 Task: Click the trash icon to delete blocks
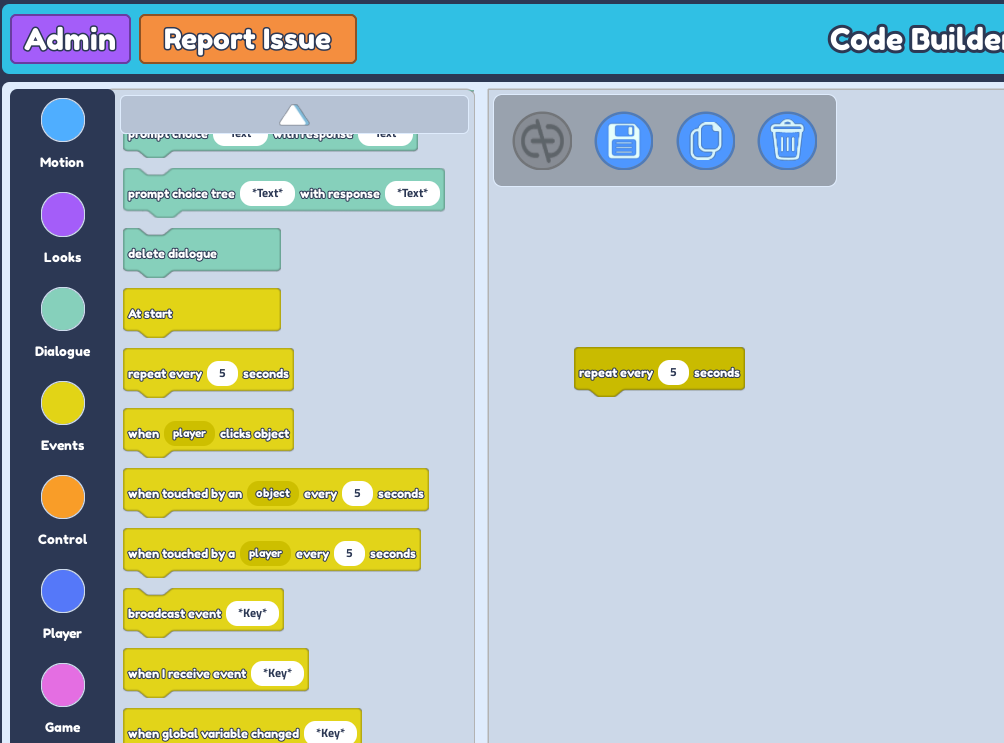pyautogui.click(x=787, y=140)
